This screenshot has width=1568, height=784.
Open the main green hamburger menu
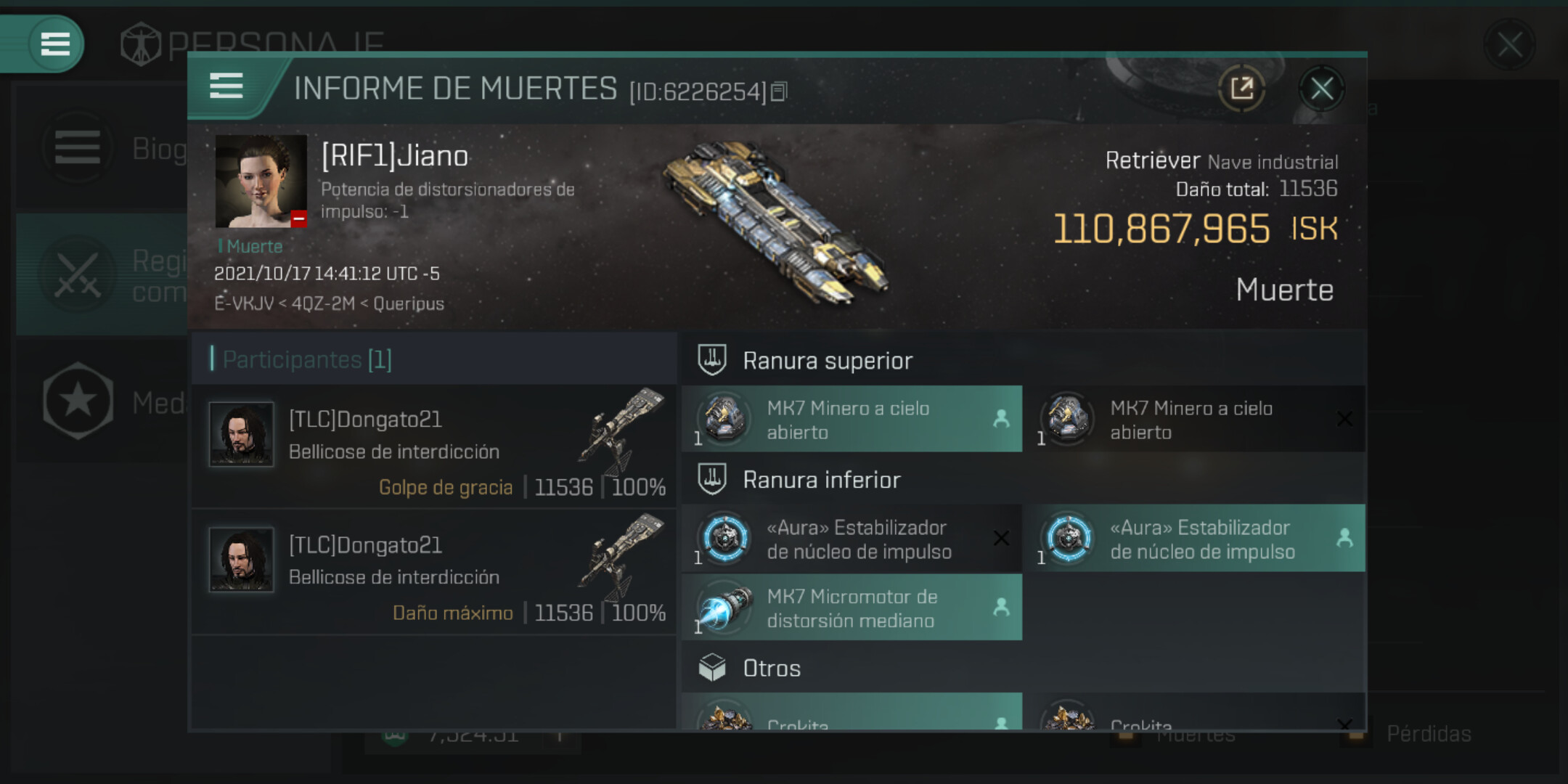pos(55,44)
